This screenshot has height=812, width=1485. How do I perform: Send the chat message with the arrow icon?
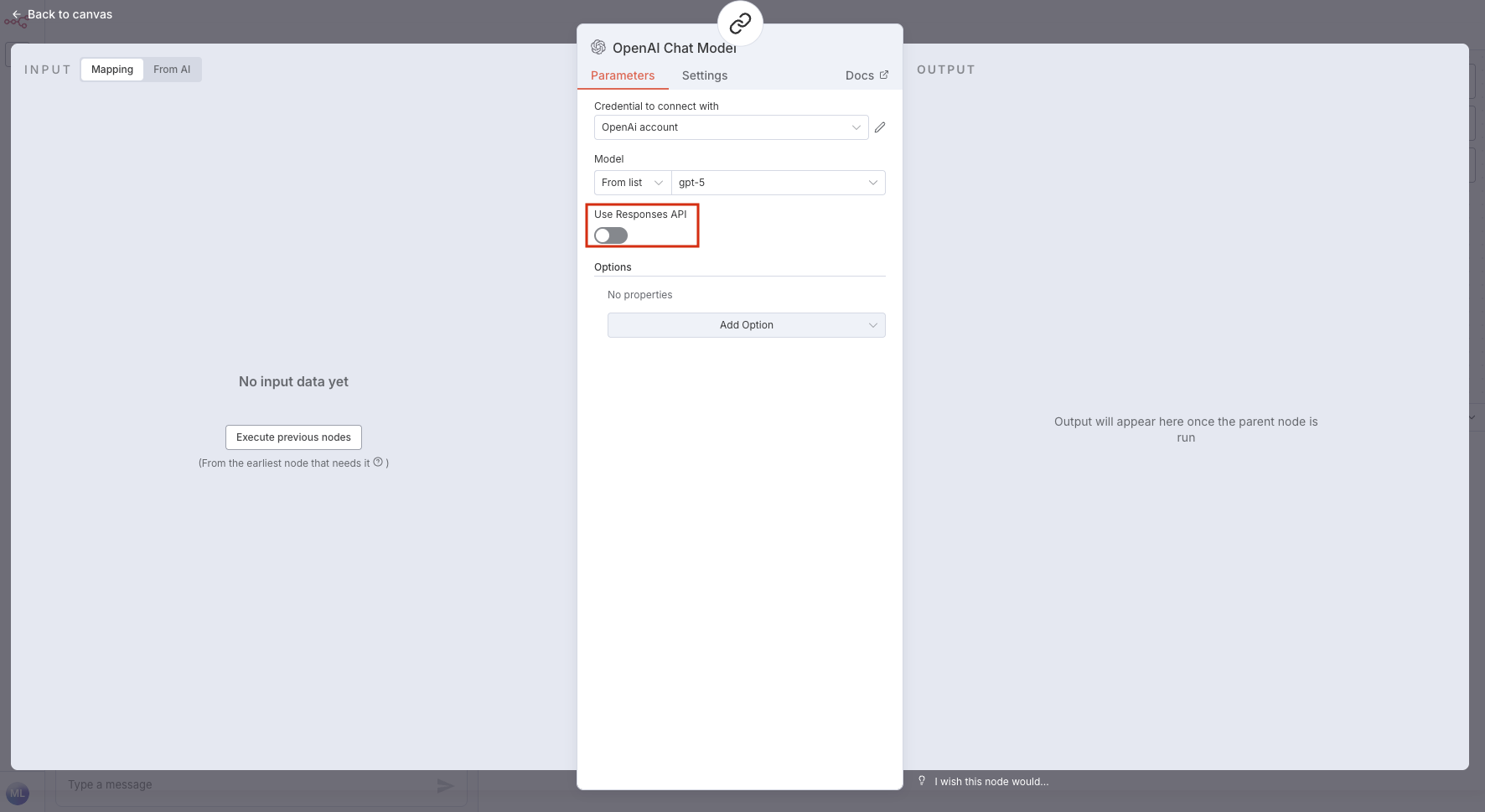[x=444, y=785]
